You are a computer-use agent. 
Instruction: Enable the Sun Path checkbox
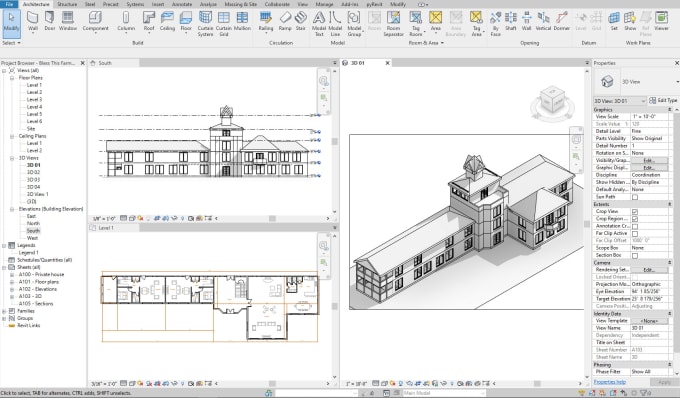tap(634, 197)
